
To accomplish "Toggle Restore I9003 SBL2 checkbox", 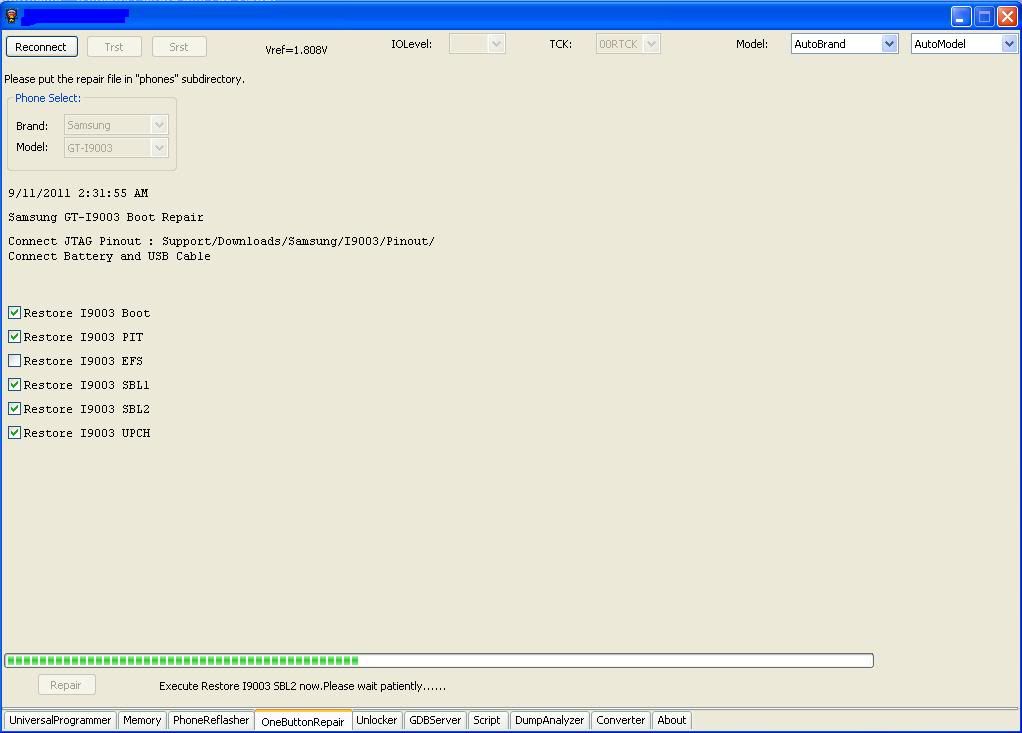I will (x=14, y=409).
